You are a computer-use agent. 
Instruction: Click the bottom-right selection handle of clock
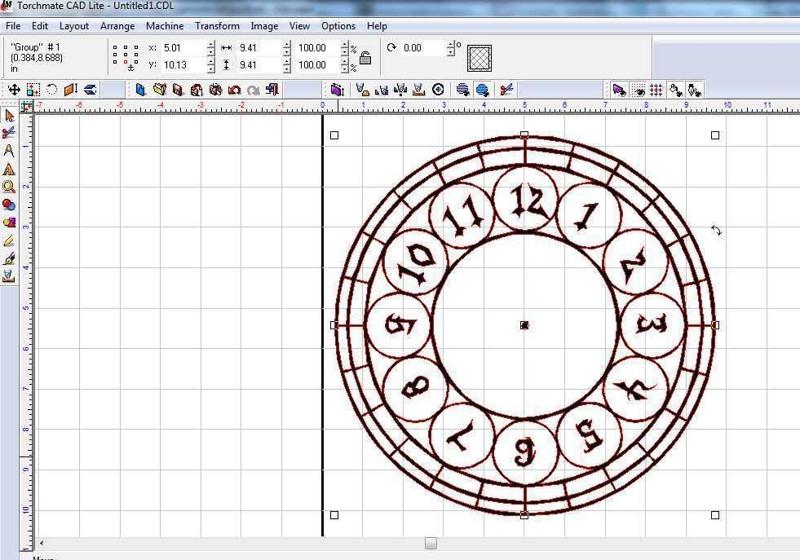tap(715, 515)
